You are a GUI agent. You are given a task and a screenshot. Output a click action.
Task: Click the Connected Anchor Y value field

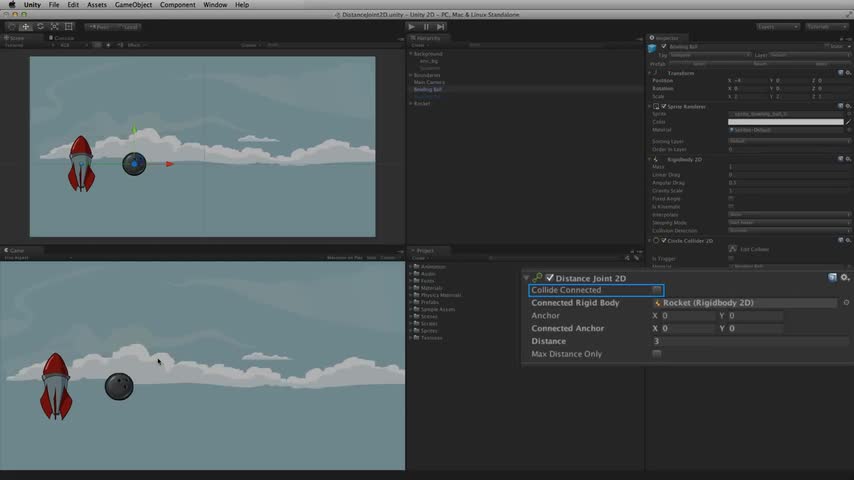point(755,328)
